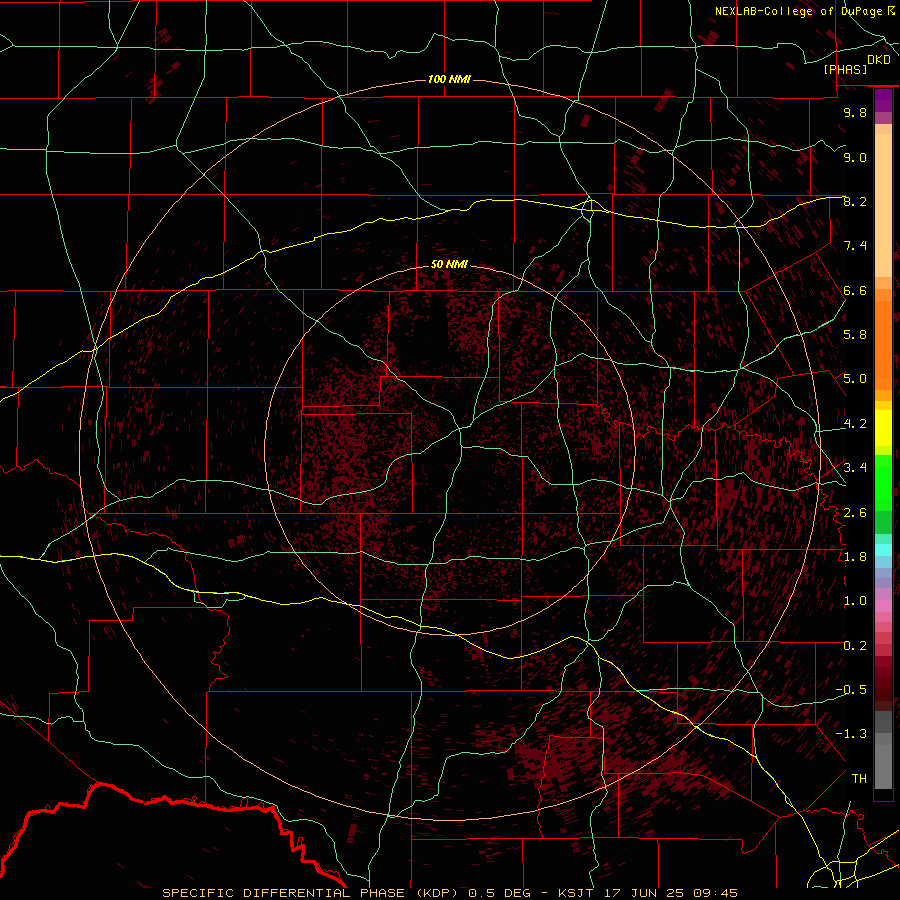Click the 0.2 value on the color scale
The width and height of the screenshot is (900, 900).
tap(855, 646)
